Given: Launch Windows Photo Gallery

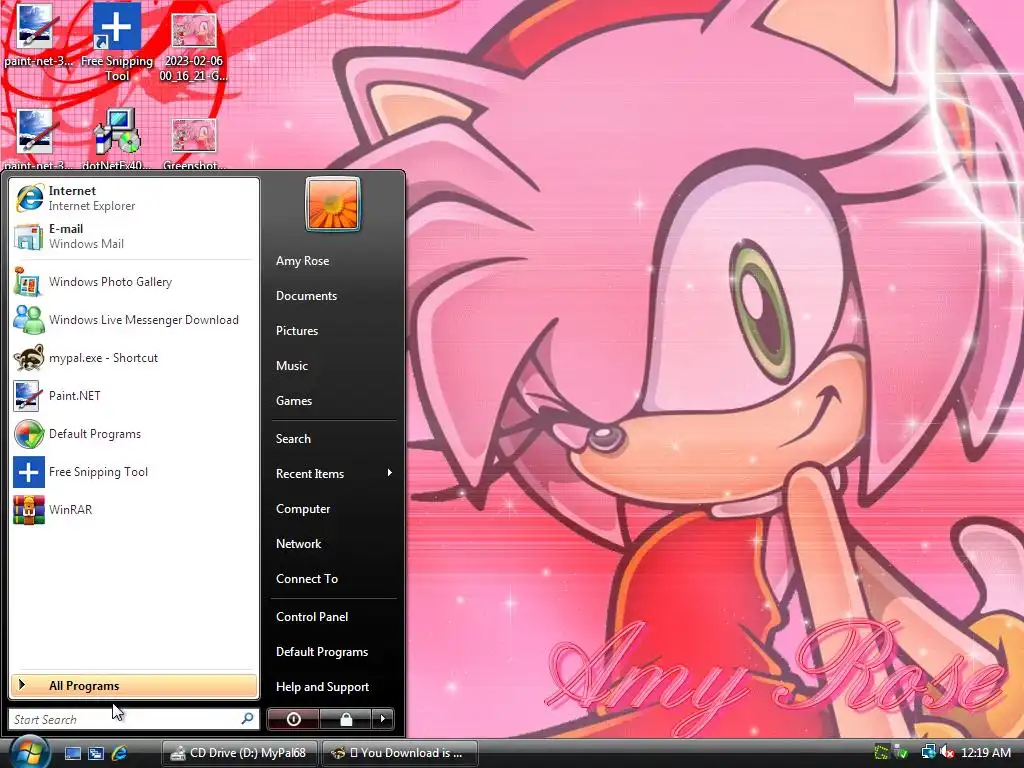Looking at the screenshot, I should [x=134, y=282].
